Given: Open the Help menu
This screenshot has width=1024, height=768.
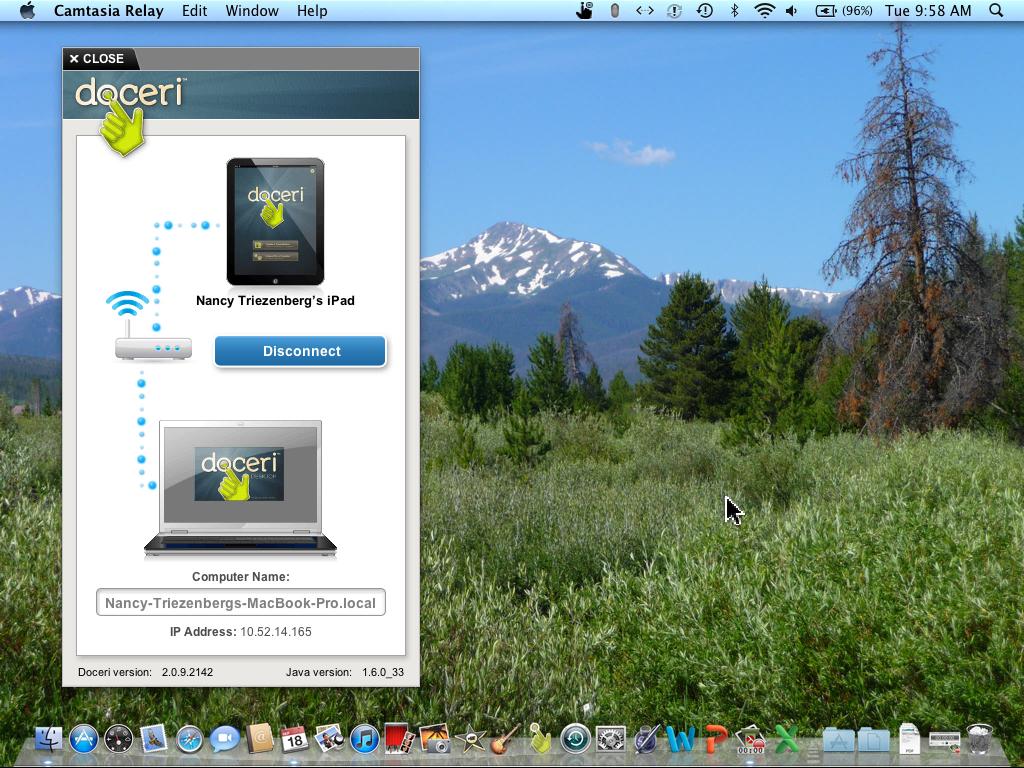Looking at the screenshot, I should (x=312, y=10).
